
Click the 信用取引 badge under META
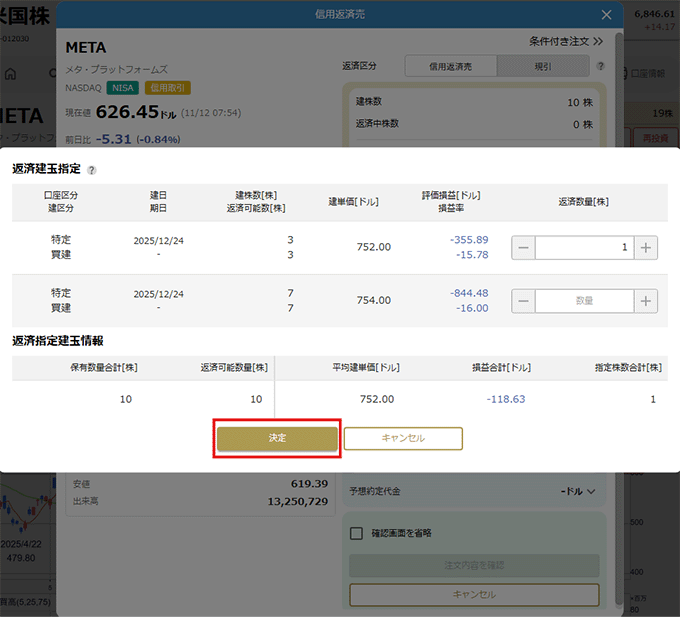click(x=167, y=88)
